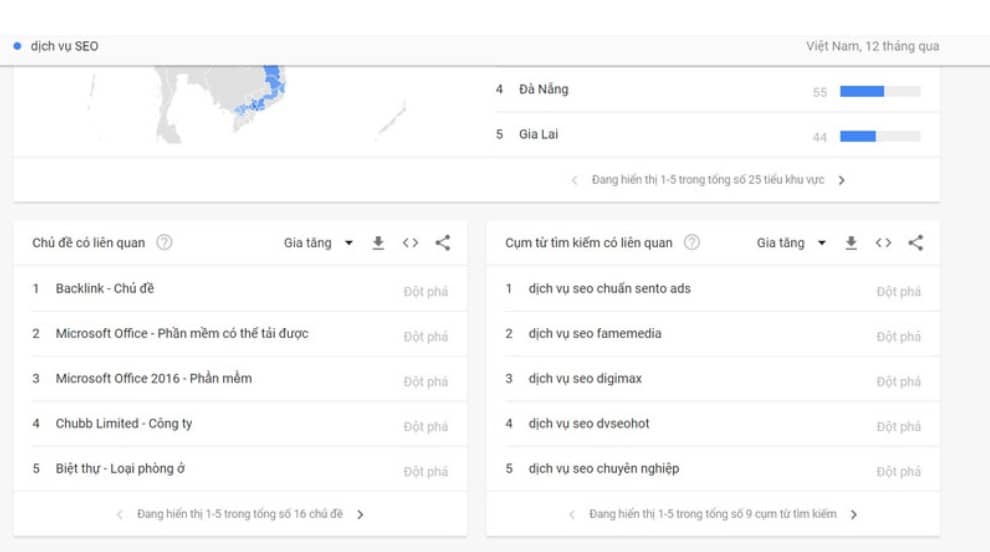Open the Backlink topic row

tap(105, 289)
